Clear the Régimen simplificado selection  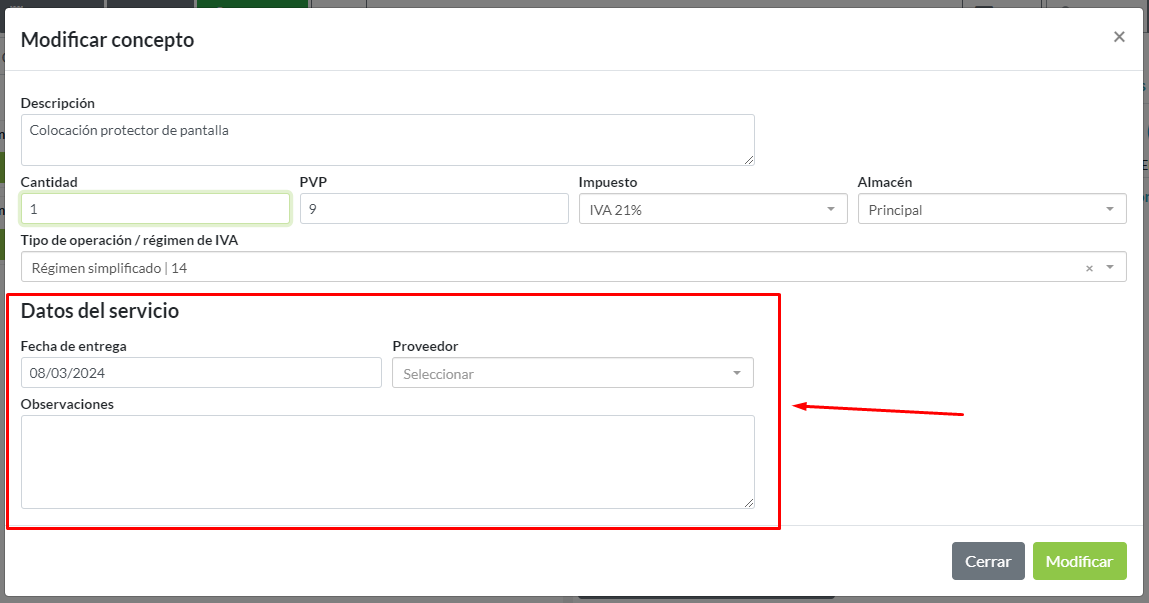[x=1090, y=268]
